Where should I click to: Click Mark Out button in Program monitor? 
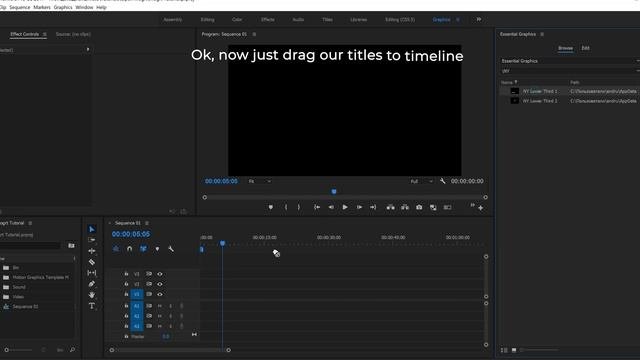(299, 207)
